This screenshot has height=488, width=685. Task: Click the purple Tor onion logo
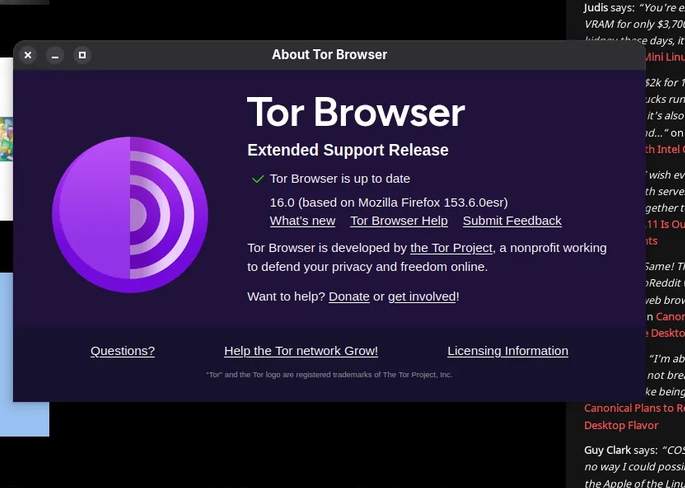click(130, 215)
